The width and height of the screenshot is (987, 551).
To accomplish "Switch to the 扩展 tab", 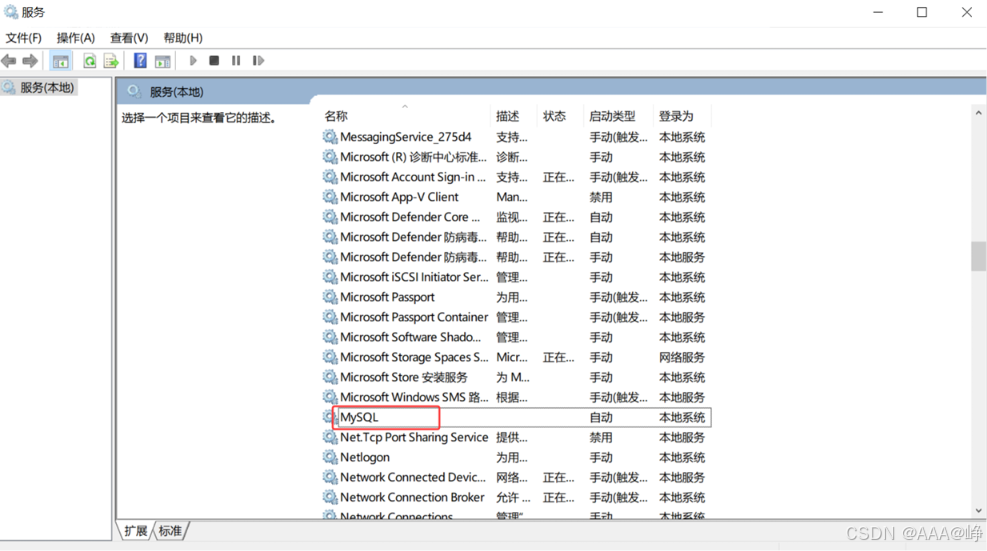I will click(x=135, y=531).
